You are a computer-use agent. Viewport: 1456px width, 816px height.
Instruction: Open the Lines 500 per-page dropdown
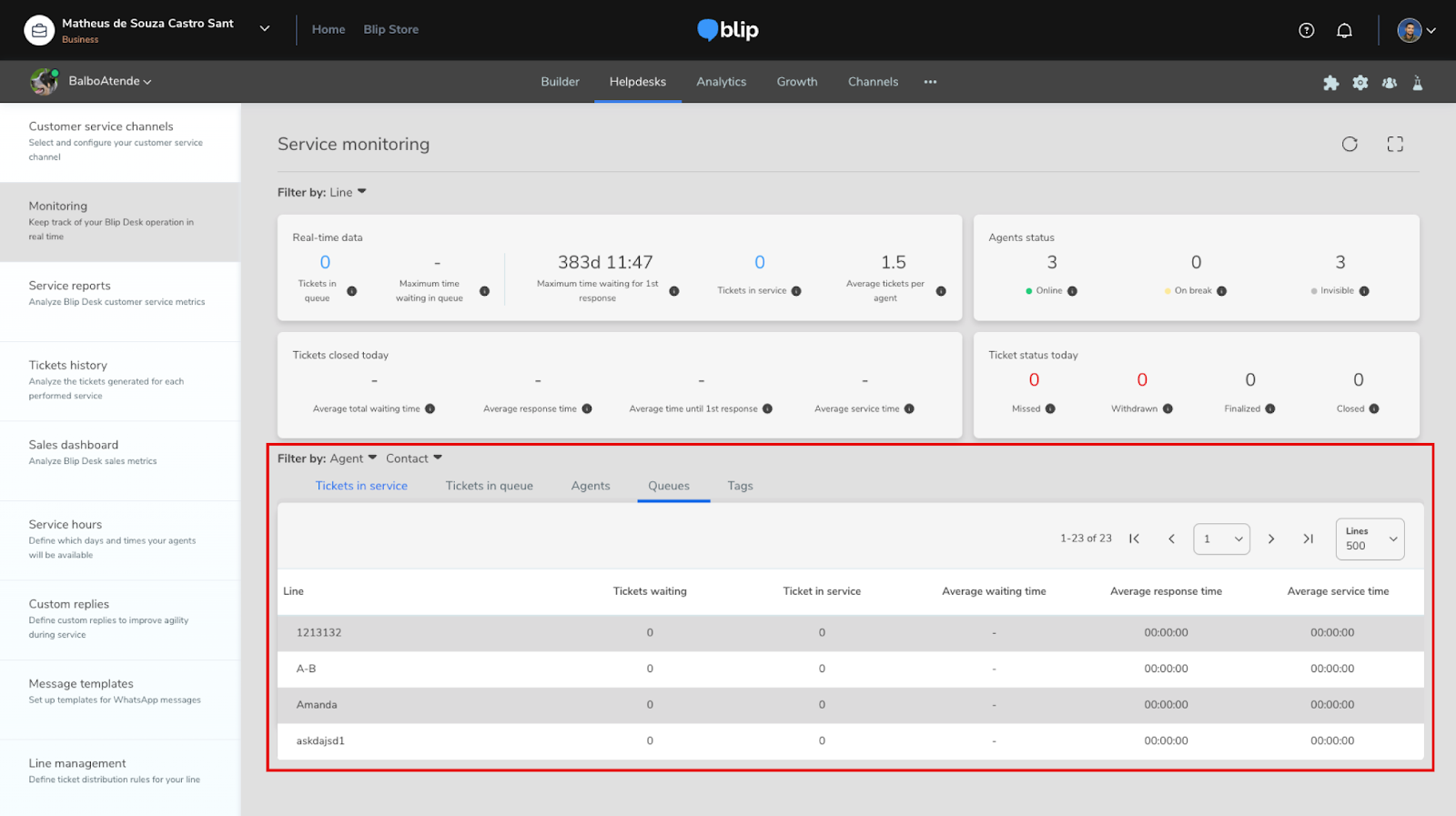coord(1370,539)
